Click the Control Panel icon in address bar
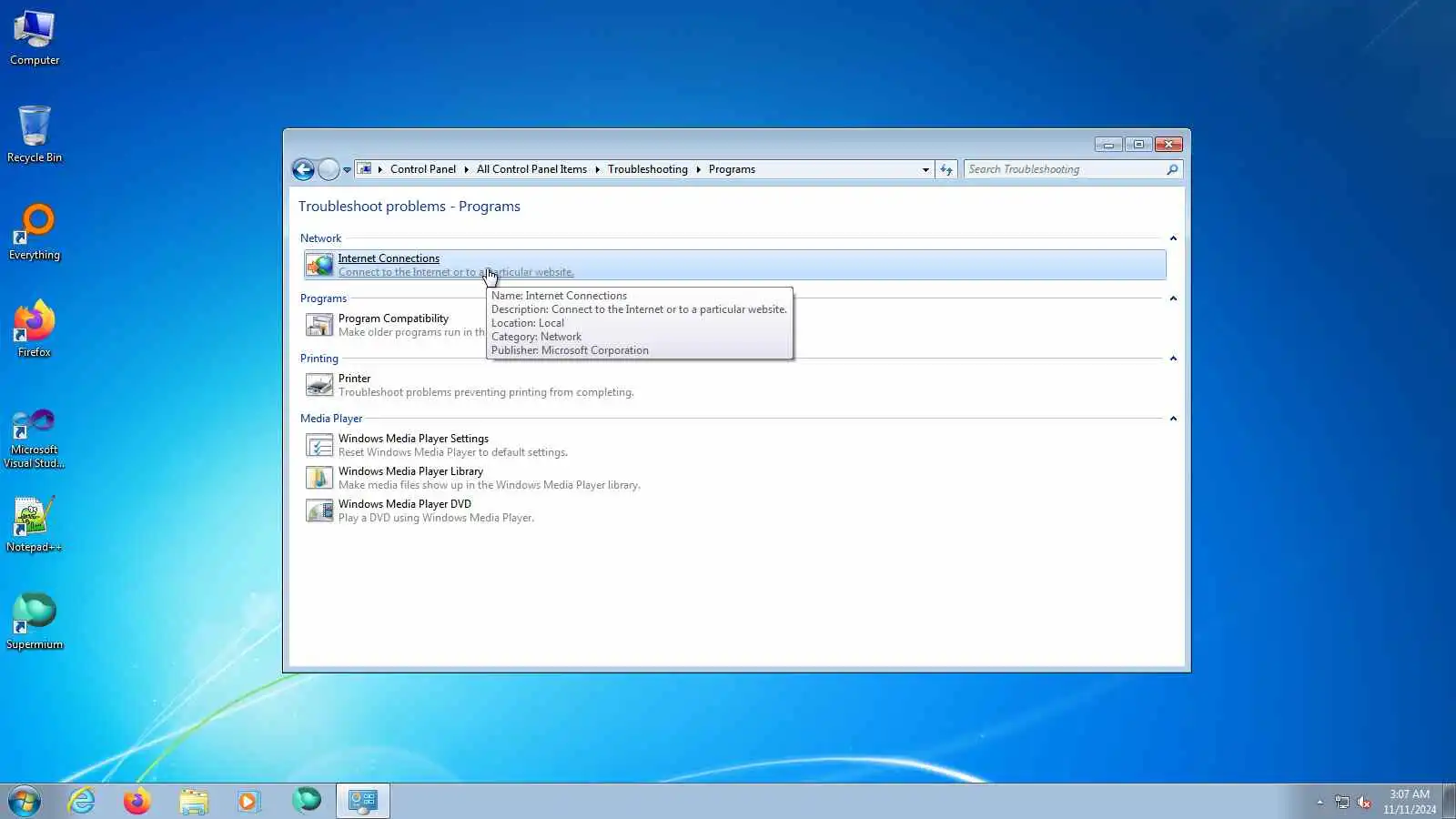Viewport: 1456px width, 819px height. point(365,169)
